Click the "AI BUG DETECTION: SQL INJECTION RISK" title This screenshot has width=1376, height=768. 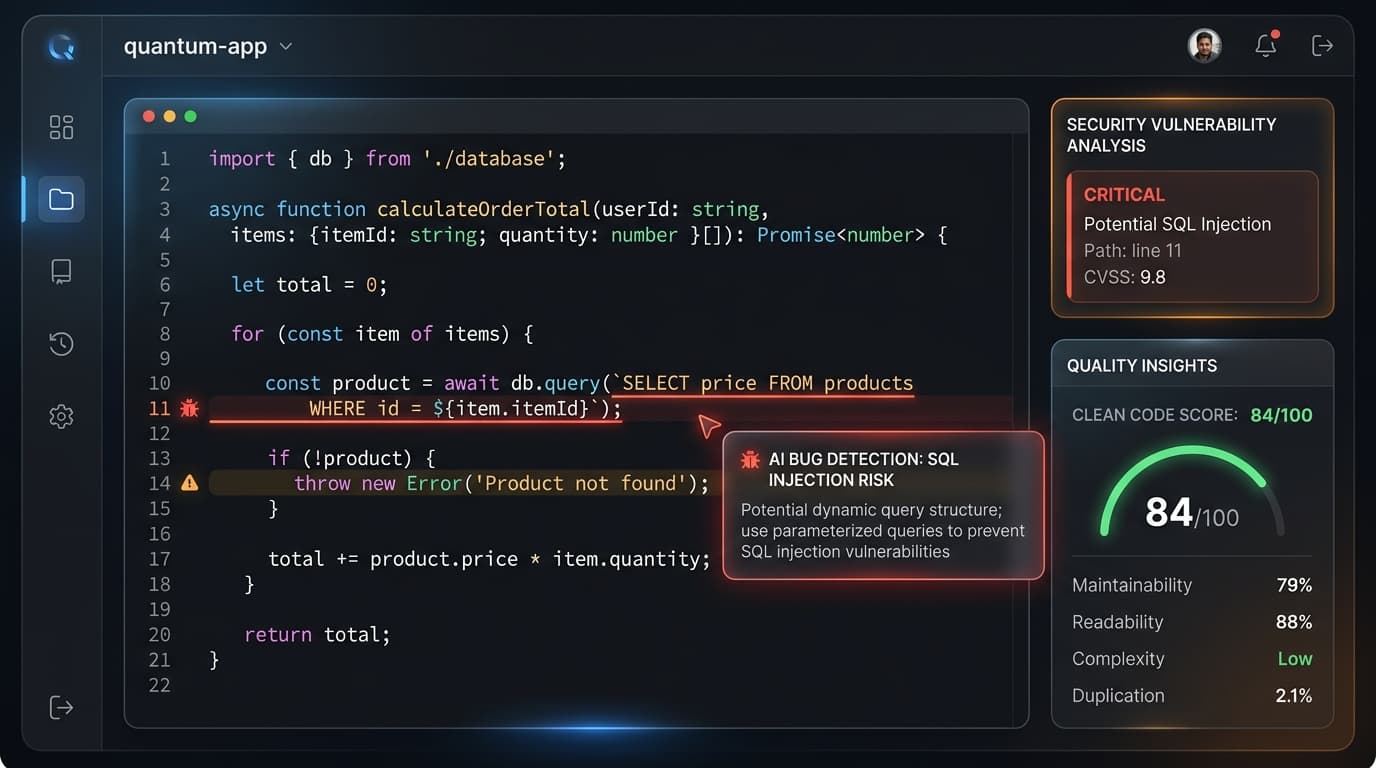[864, 470]
